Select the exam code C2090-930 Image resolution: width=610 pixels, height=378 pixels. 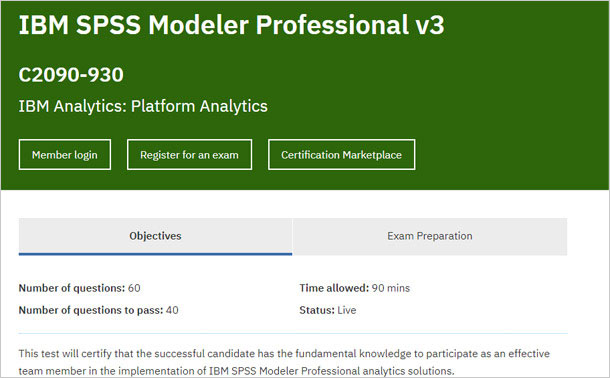pos(71,75)
